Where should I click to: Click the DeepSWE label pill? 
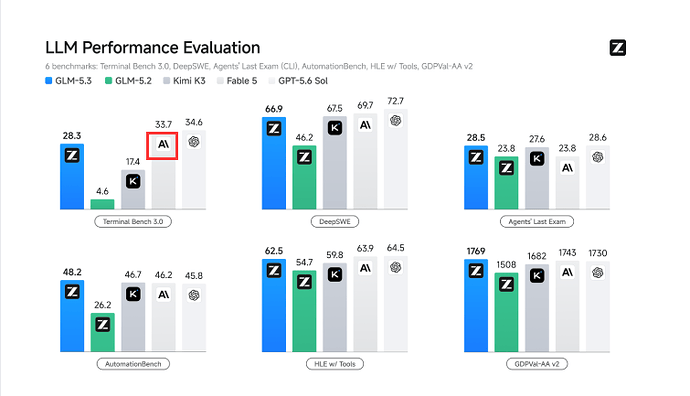click(x=335, y=221)
